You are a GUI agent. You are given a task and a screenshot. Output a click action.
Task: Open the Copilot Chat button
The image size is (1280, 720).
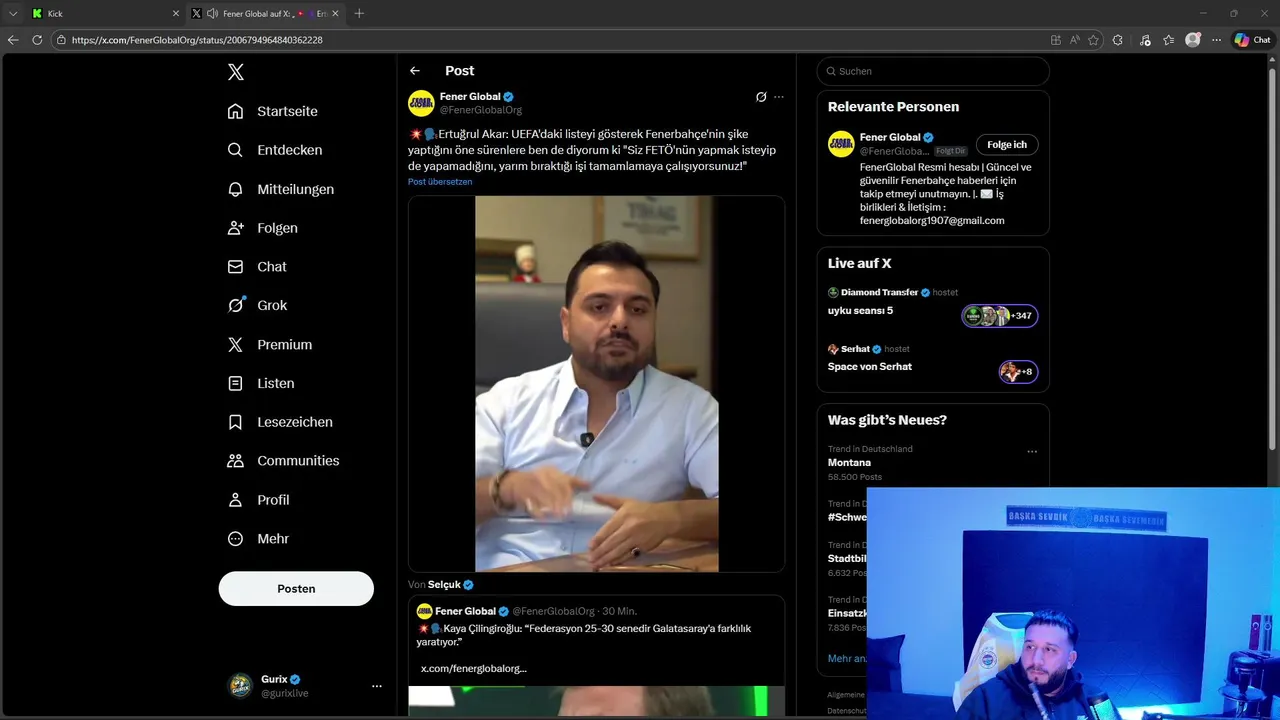click(x=1253, y=40)
